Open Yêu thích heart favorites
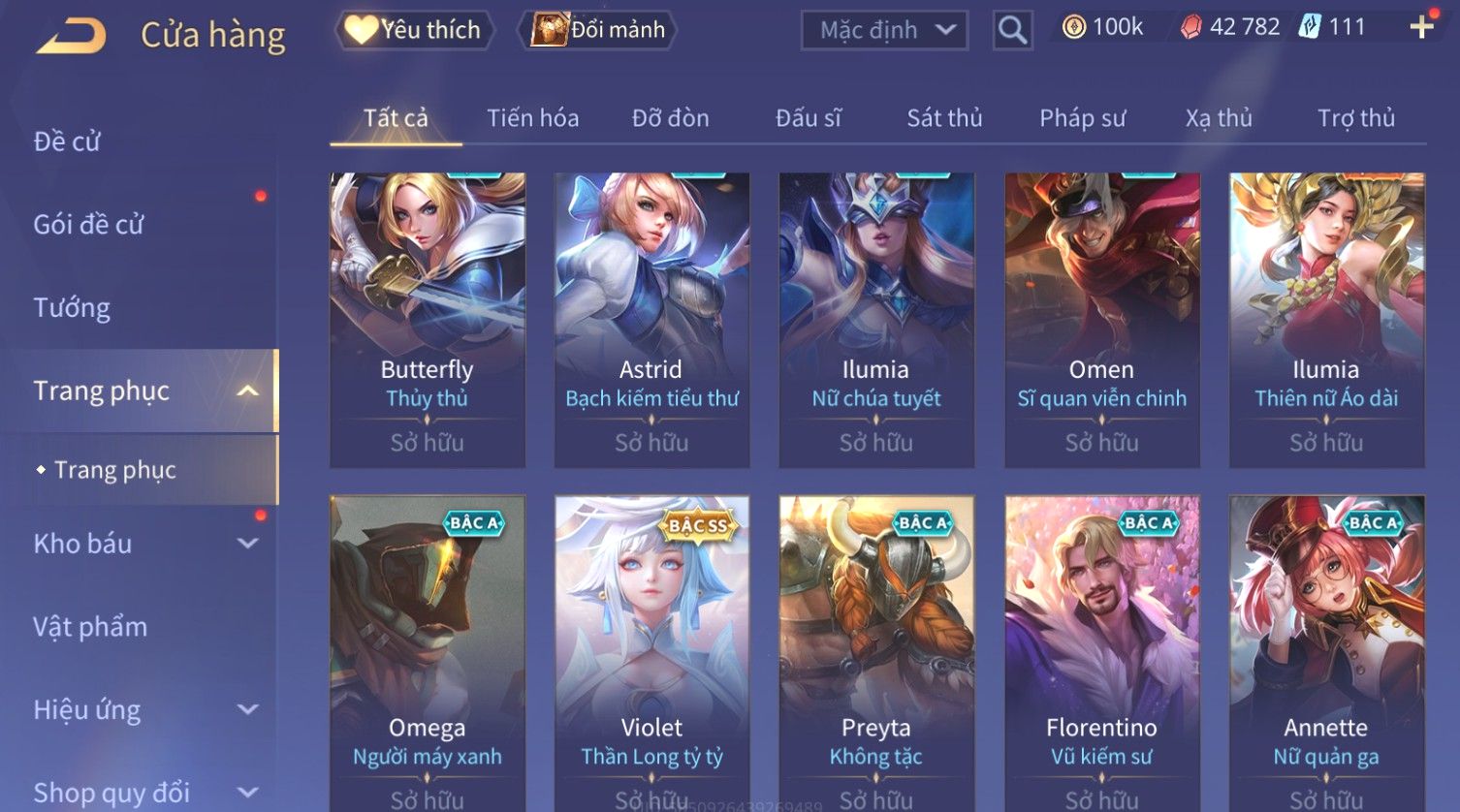 414,30
